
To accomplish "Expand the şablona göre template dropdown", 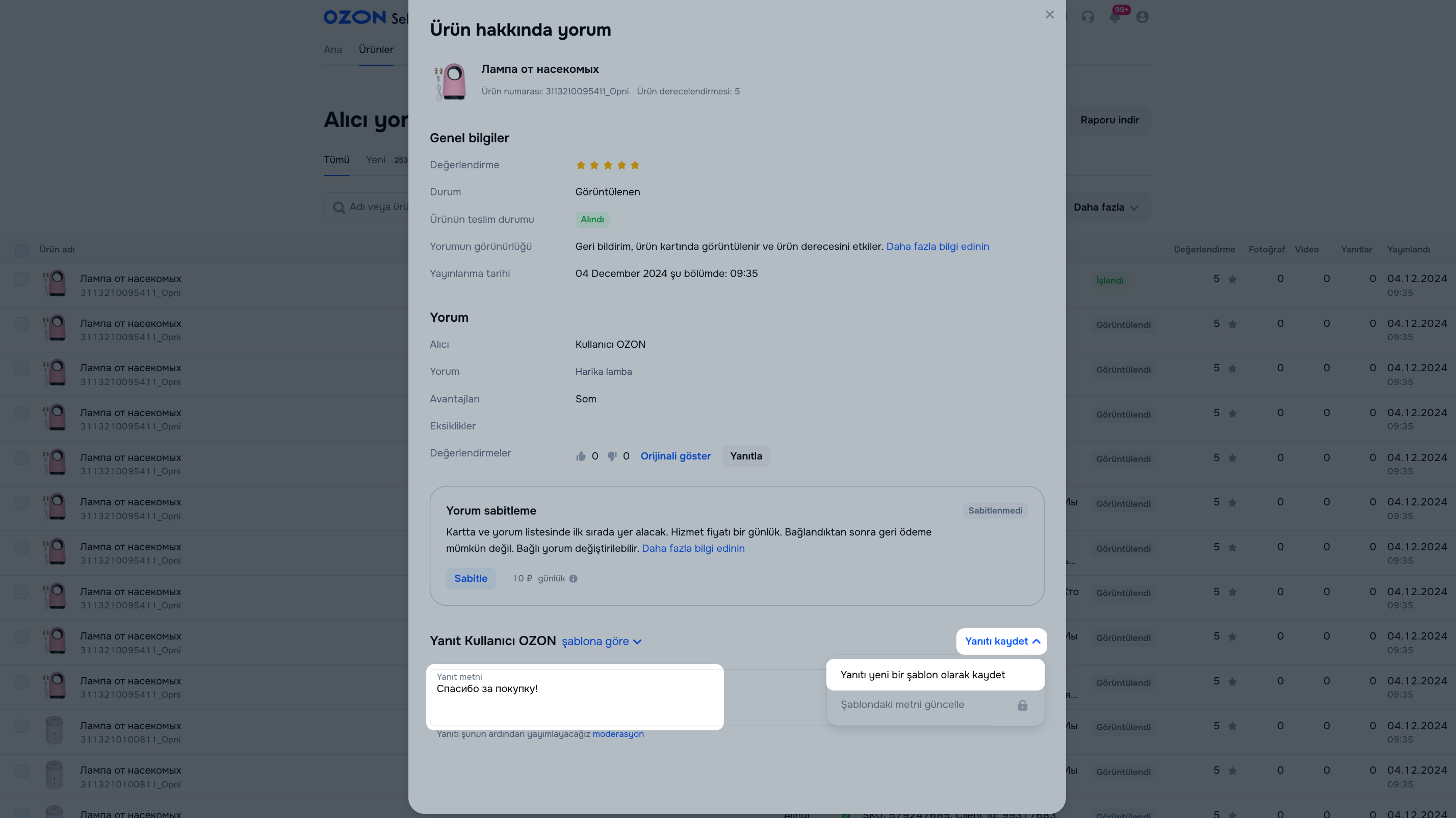I will (601, 641).
